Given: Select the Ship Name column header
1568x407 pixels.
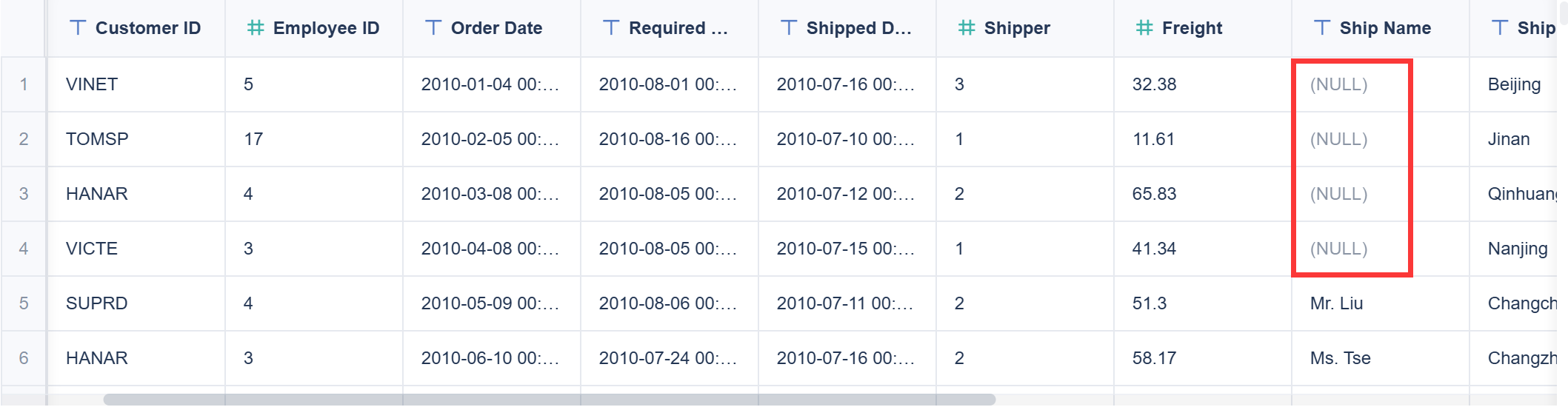Looking at the screenshot, I should (x=1385, y=28).
